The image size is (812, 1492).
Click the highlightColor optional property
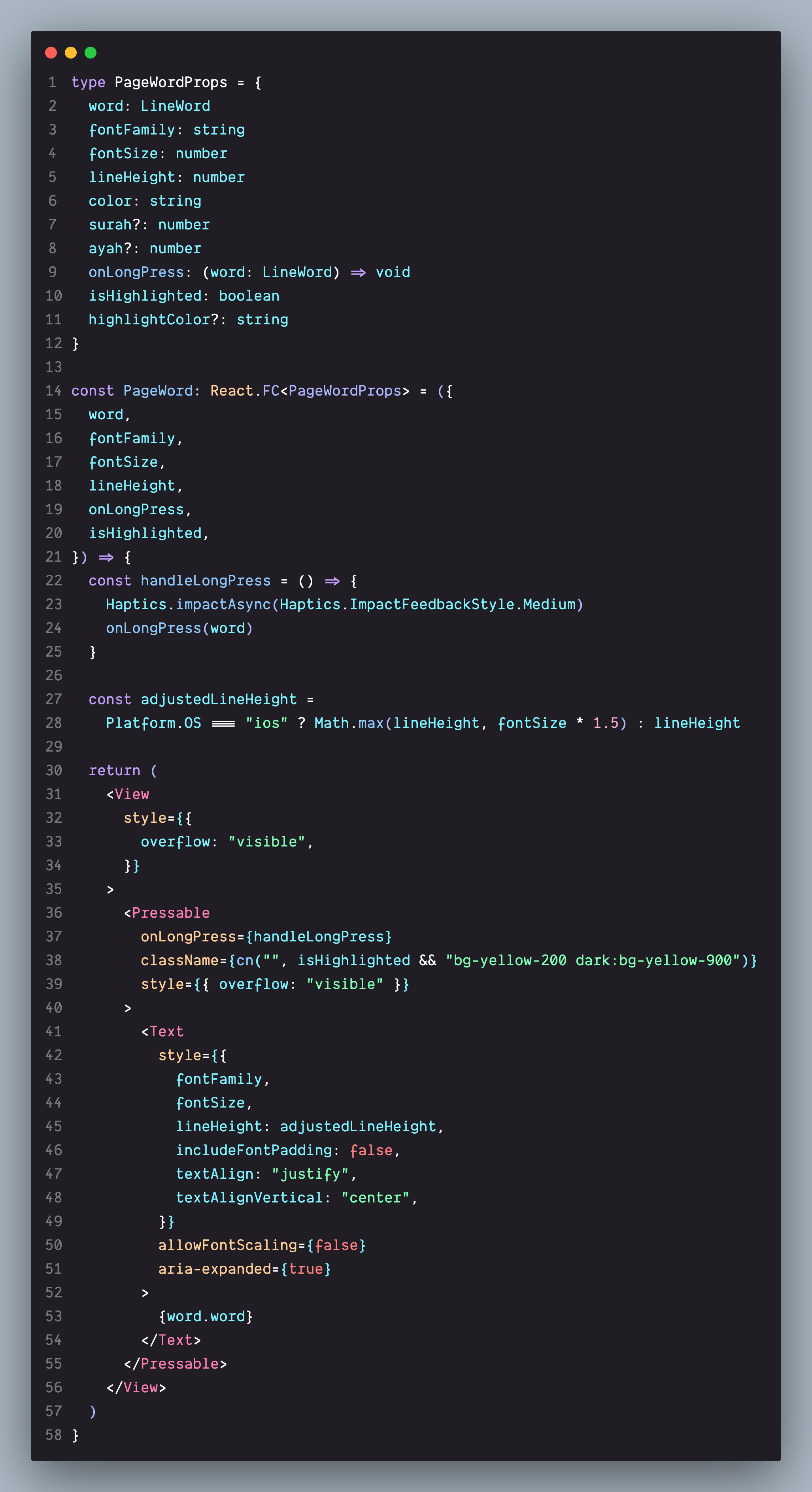(x=153, y=320)
